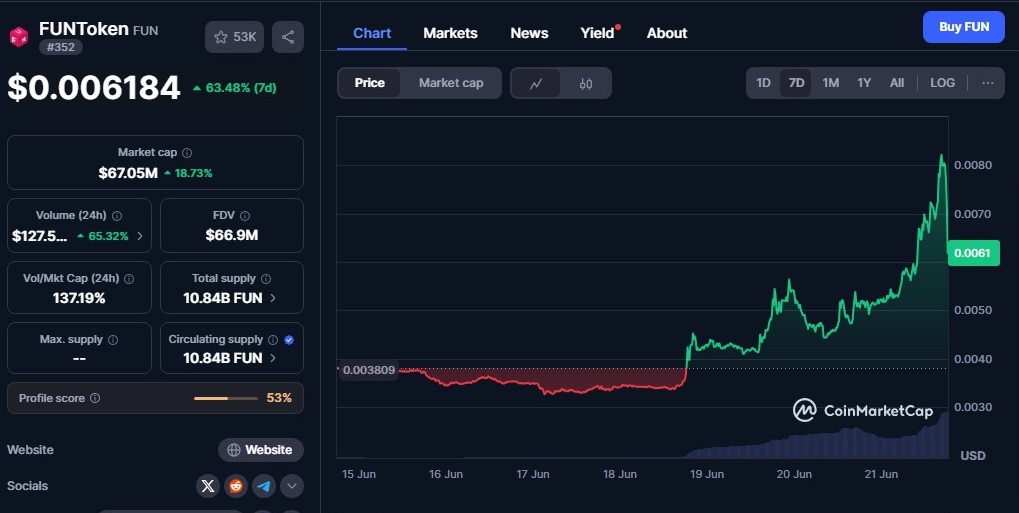Click Total supply info icon
The image size is (1019, 513).
point(266,279)
